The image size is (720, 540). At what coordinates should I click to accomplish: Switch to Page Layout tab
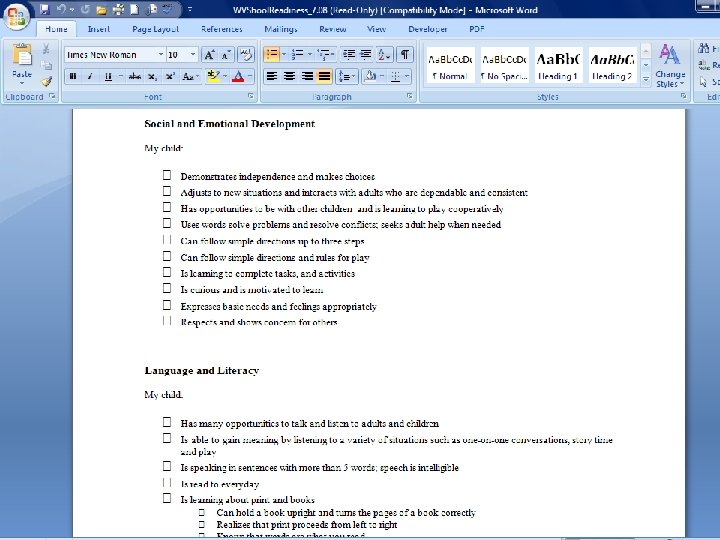pos(155,29)
